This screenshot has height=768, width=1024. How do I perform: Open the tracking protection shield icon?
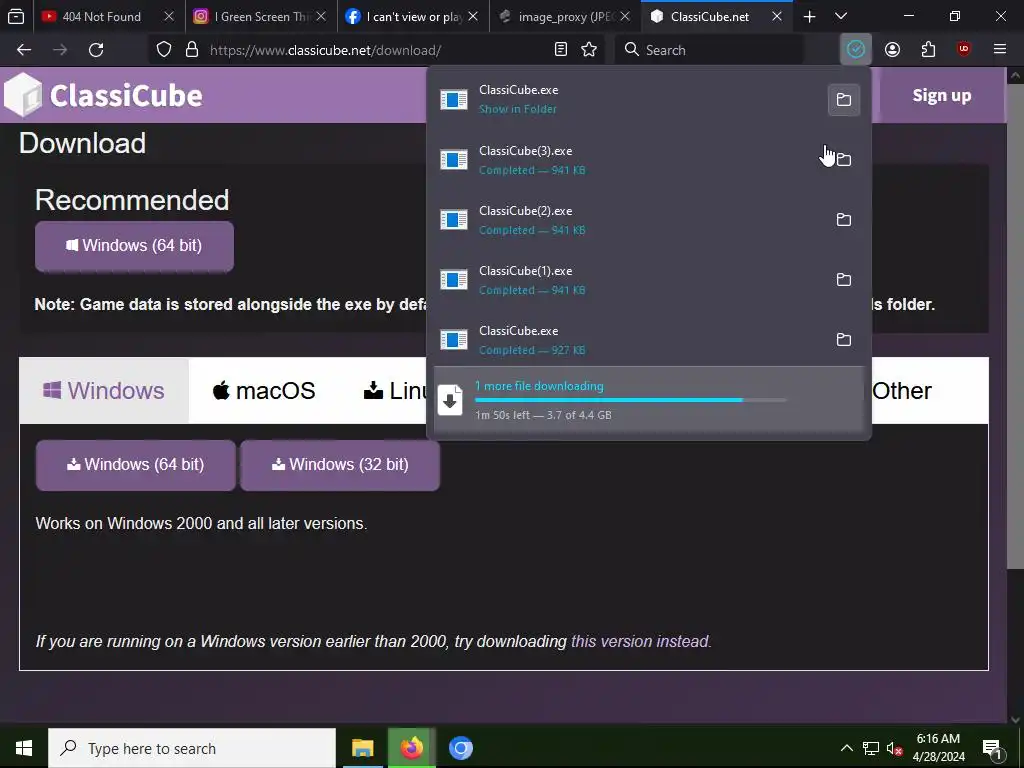[164, 50]
